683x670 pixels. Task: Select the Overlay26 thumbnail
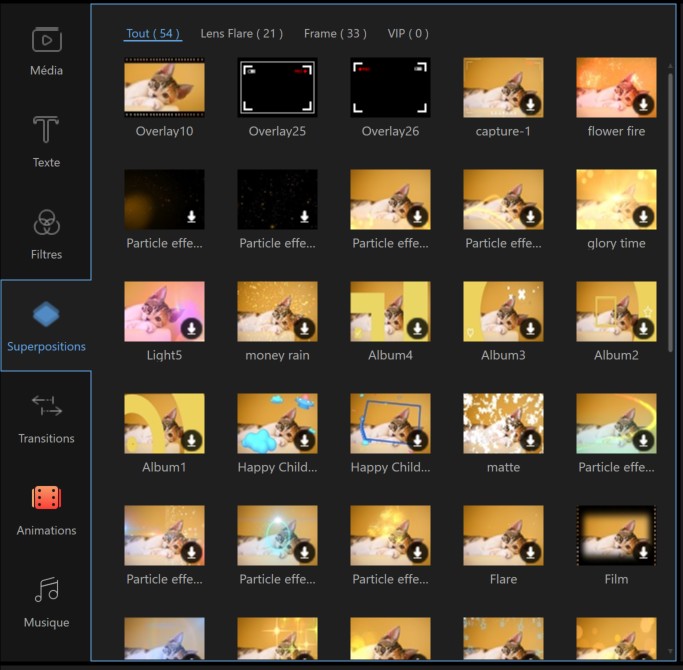[x=390, y=87]
